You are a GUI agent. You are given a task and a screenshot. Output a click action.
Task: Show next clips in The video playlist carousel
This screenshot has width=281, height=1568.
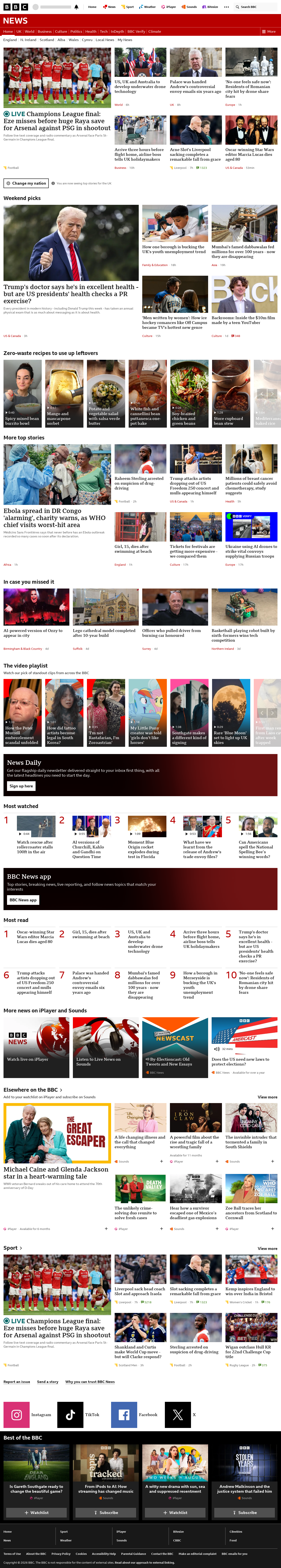pos(272,713)
